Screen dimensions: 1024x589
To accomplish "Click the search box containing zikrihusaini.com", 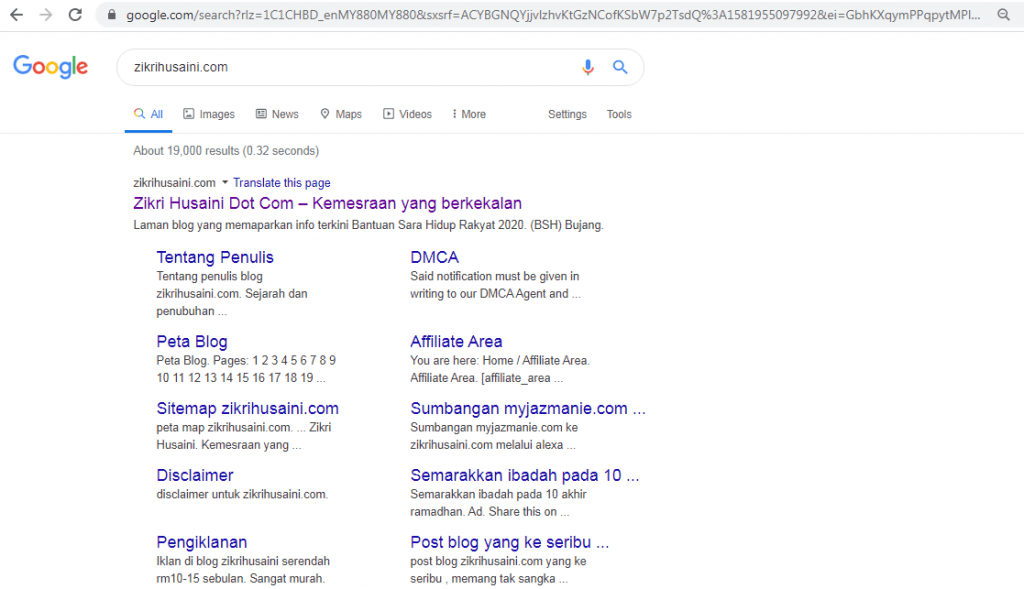I will [x=340, y=67].
